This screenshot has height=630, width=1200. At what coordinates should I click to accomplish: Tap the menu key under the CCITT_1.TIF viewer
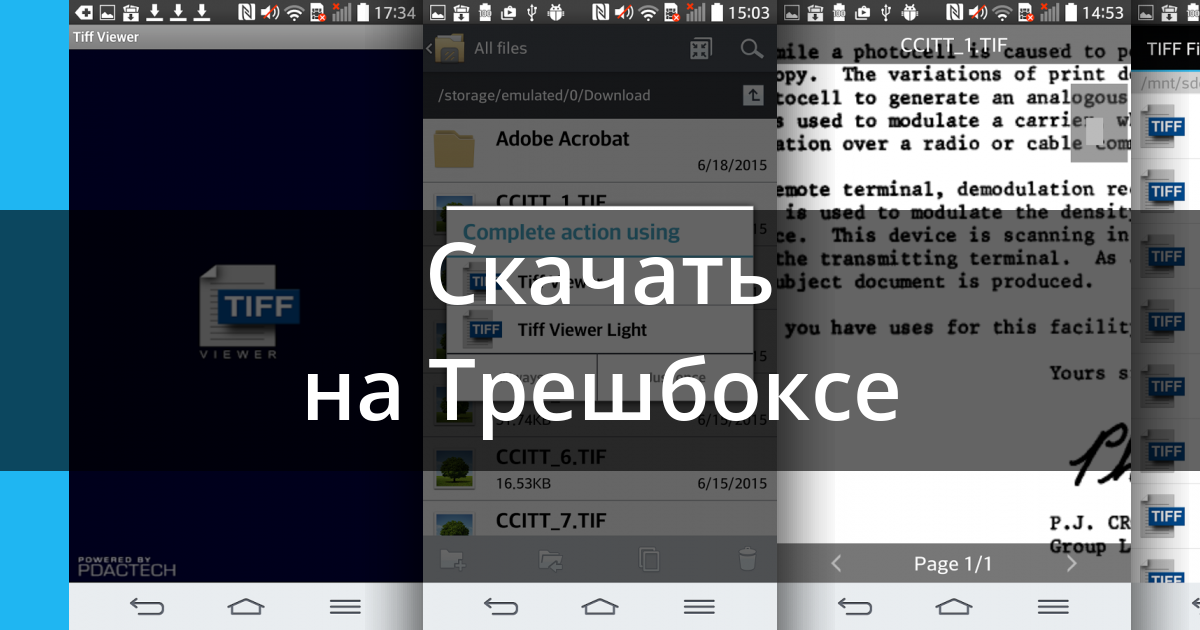1053,606
